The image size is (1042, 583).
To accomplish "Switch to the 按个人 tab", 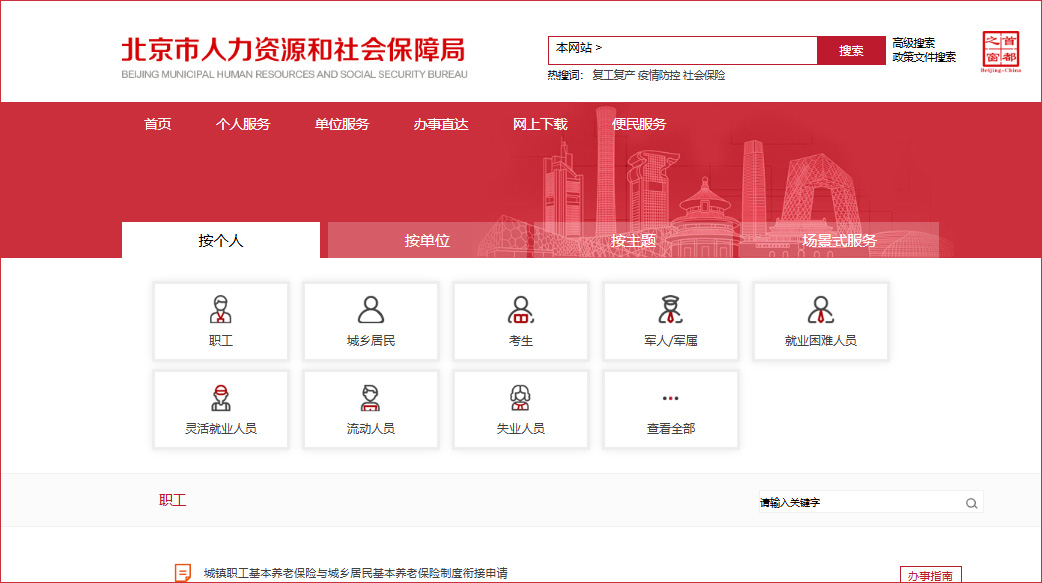I will [221, 240].
